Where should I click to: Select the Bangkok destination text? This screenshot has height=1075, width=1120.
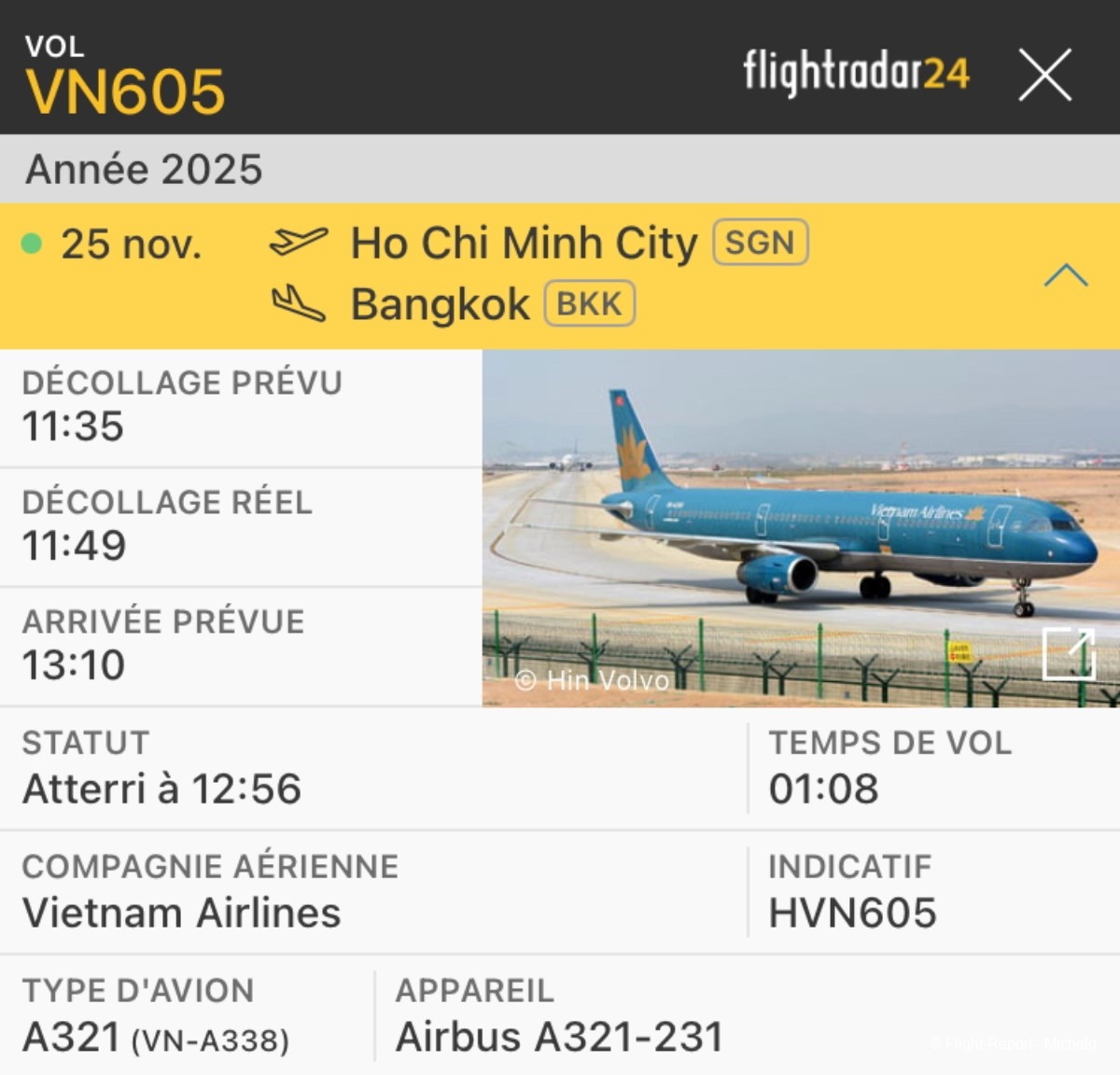(440, 304)
